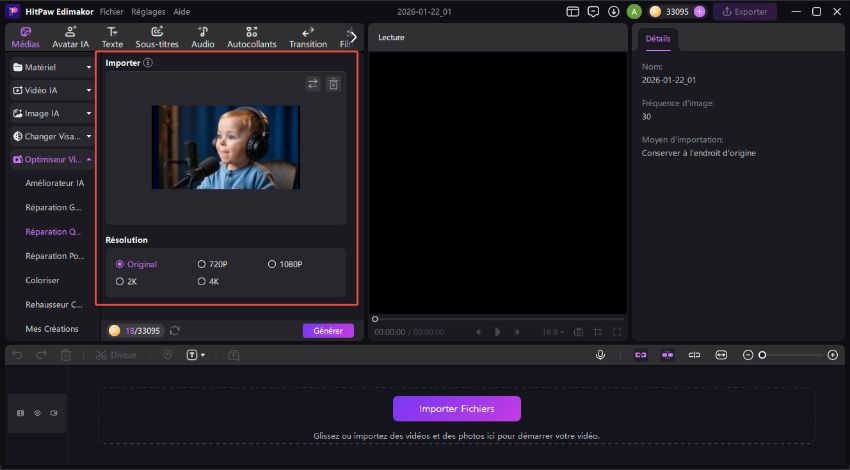Zoom in the timeline with plus
850x470 pixels.
click(x=833, y=355)
